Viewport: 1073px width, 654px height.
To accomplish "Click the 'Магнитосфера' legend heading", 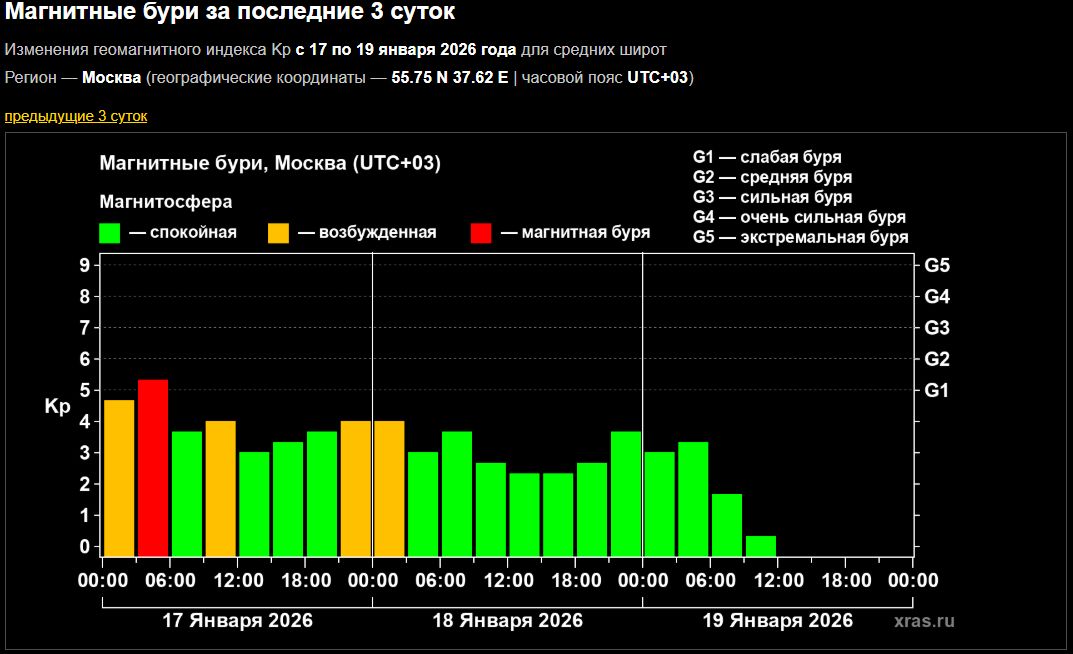I will [x=166, y=202].
